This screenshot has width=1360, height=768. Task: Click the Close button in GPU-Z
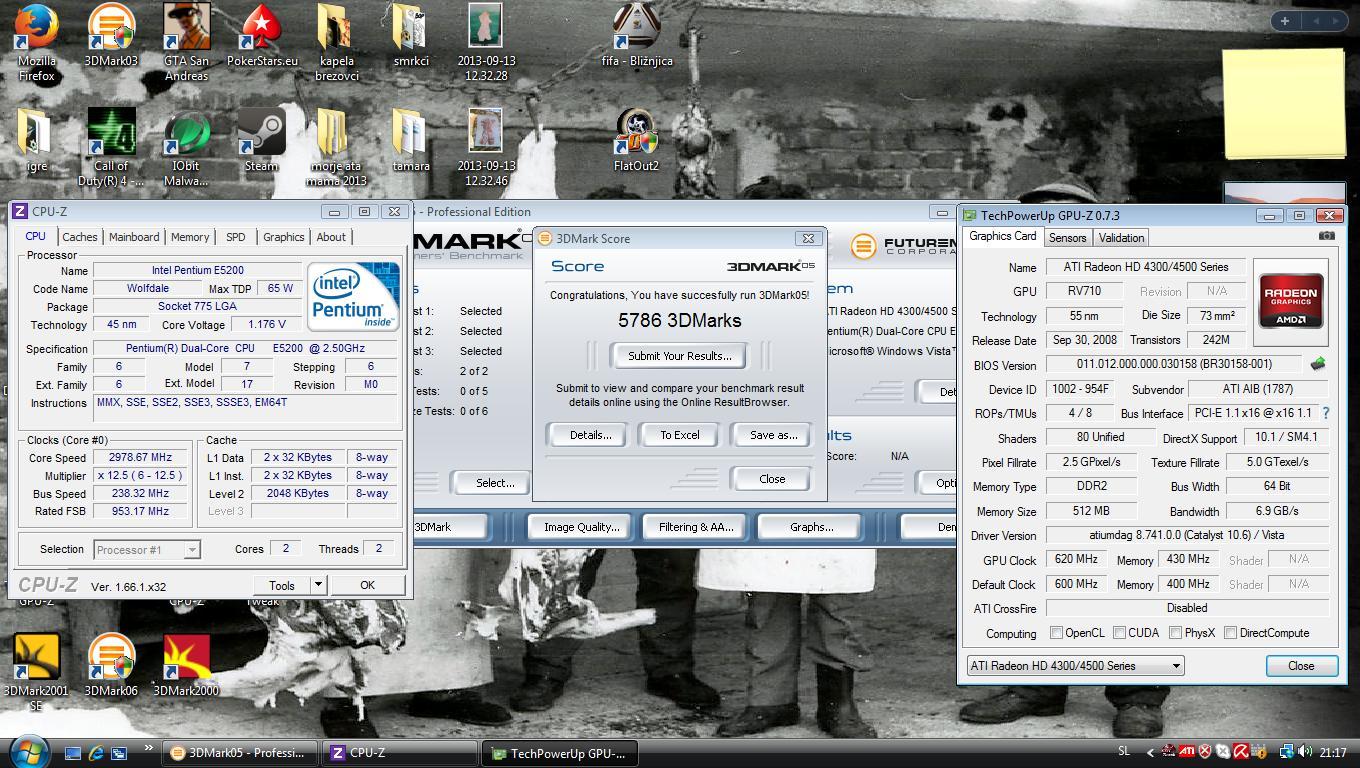point(1301,666)
